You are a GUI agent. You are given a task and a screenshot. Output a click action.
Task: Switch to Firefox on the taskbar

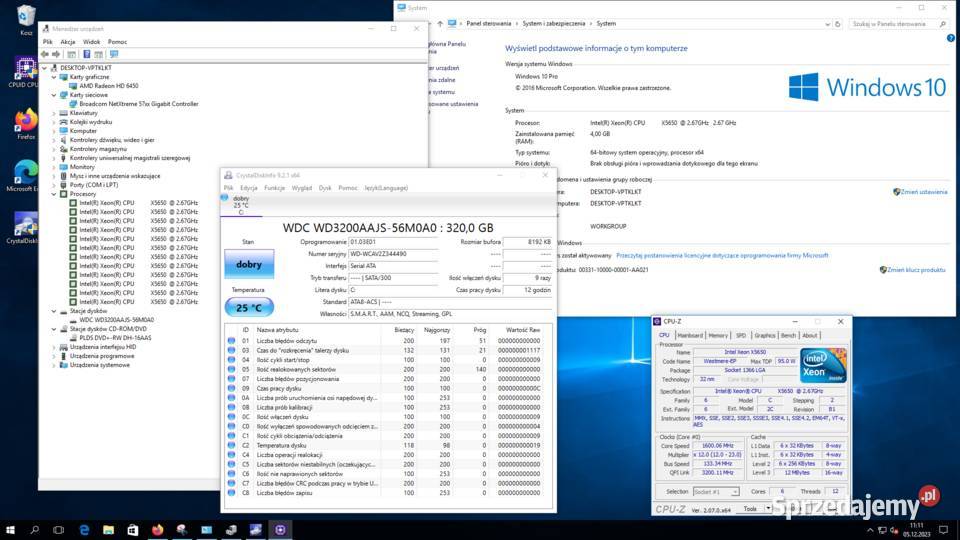[157, 530]
